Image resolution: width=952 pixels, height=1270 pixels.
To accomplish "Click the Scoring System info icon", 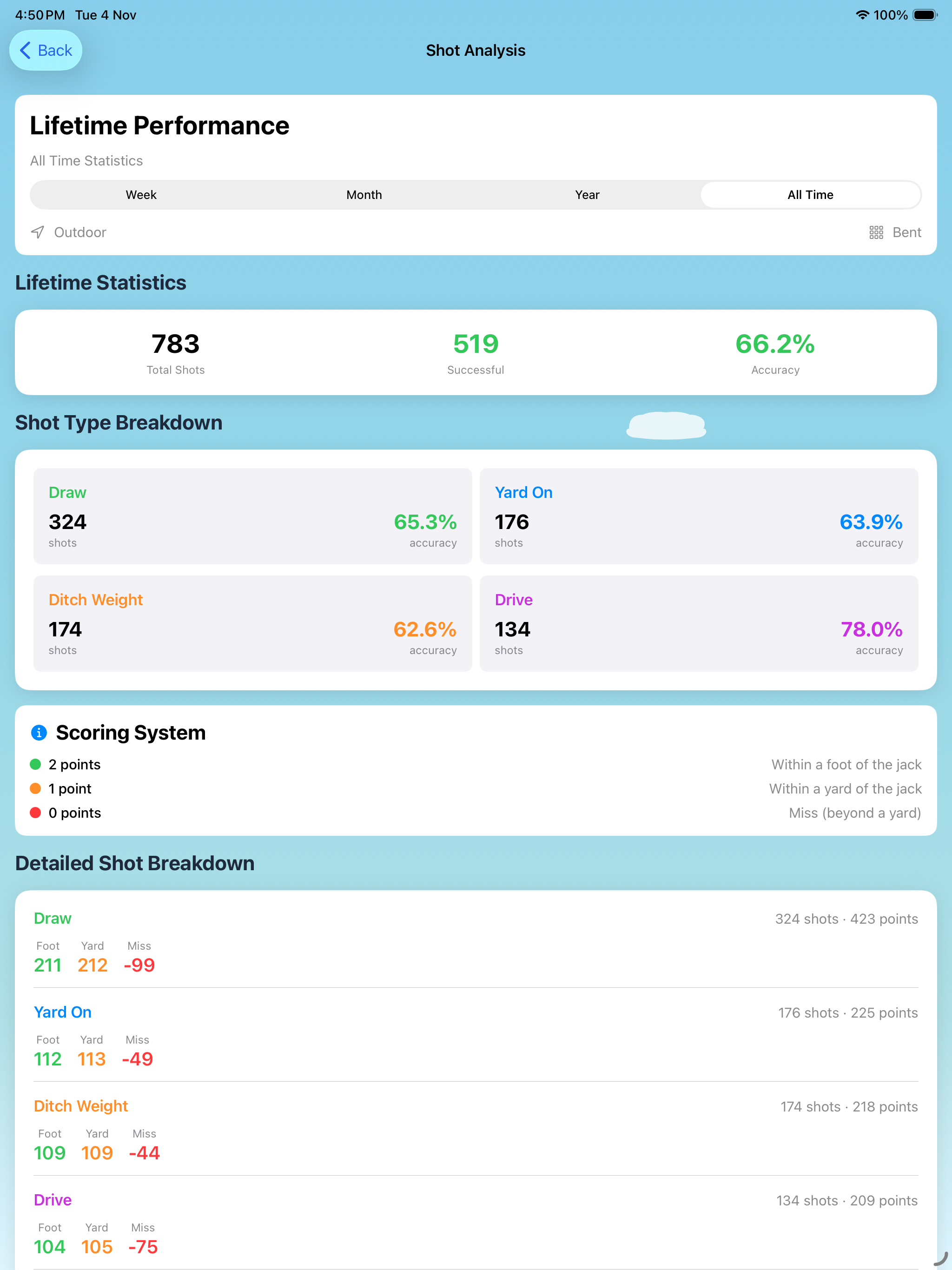I will coord(39,733).
